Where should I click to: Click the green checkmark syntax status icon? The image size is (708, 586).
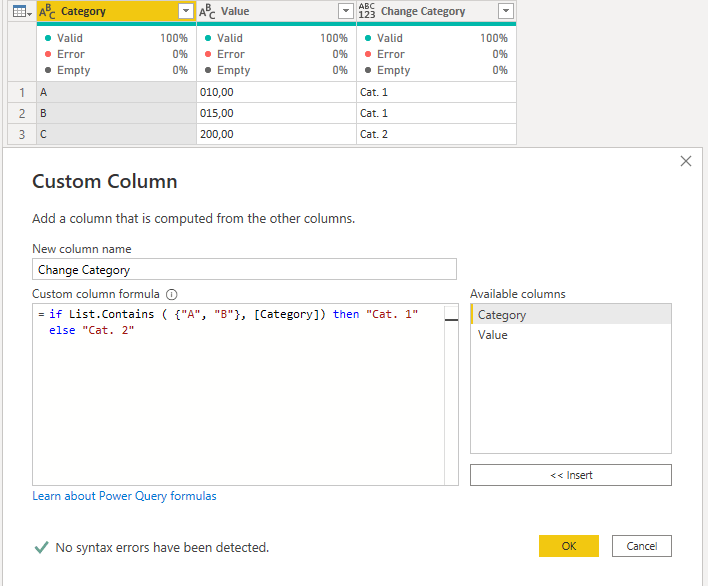pyautogui.click(x=41, y=547)
